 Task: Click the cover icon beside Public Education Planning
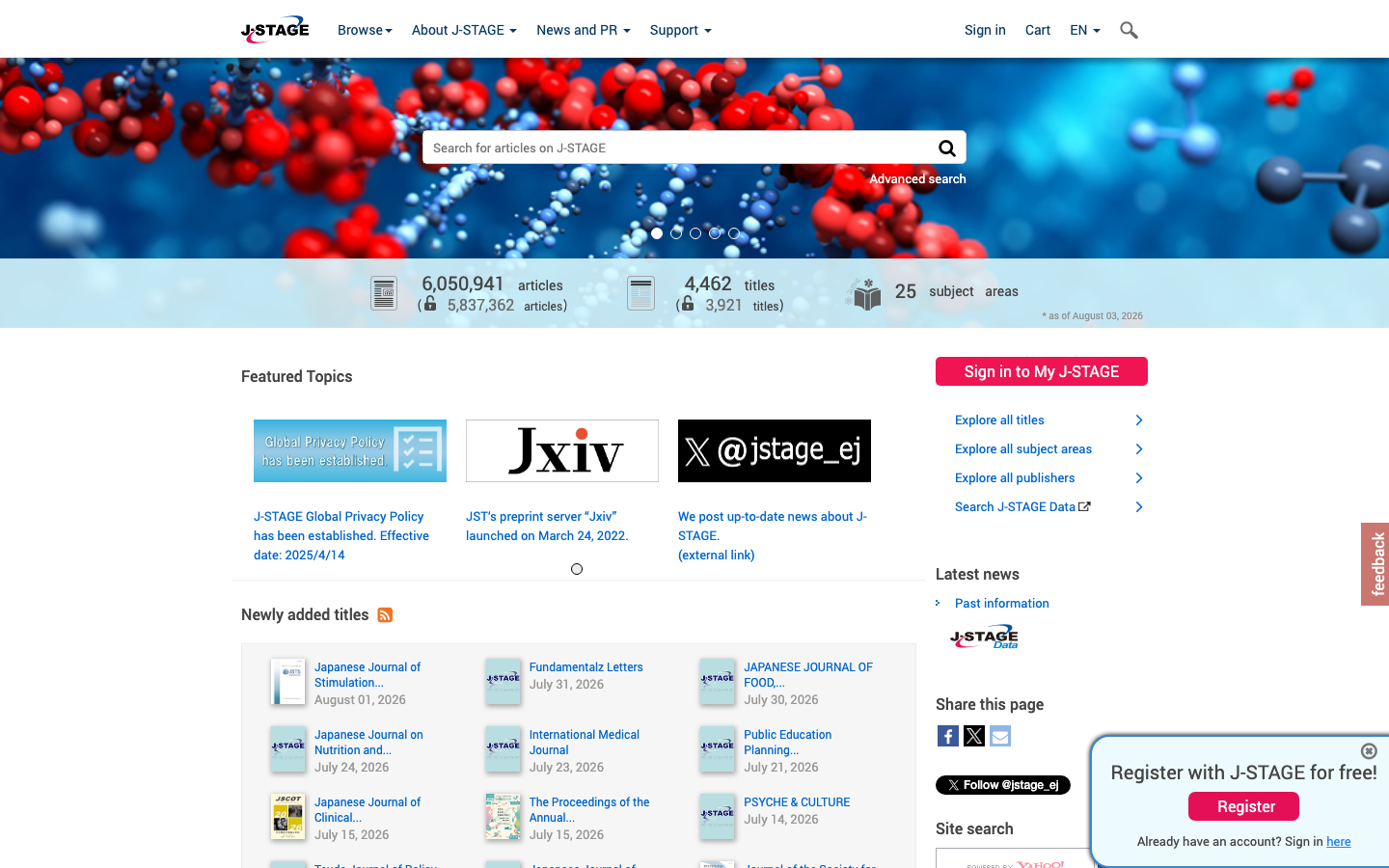point(718,749)
